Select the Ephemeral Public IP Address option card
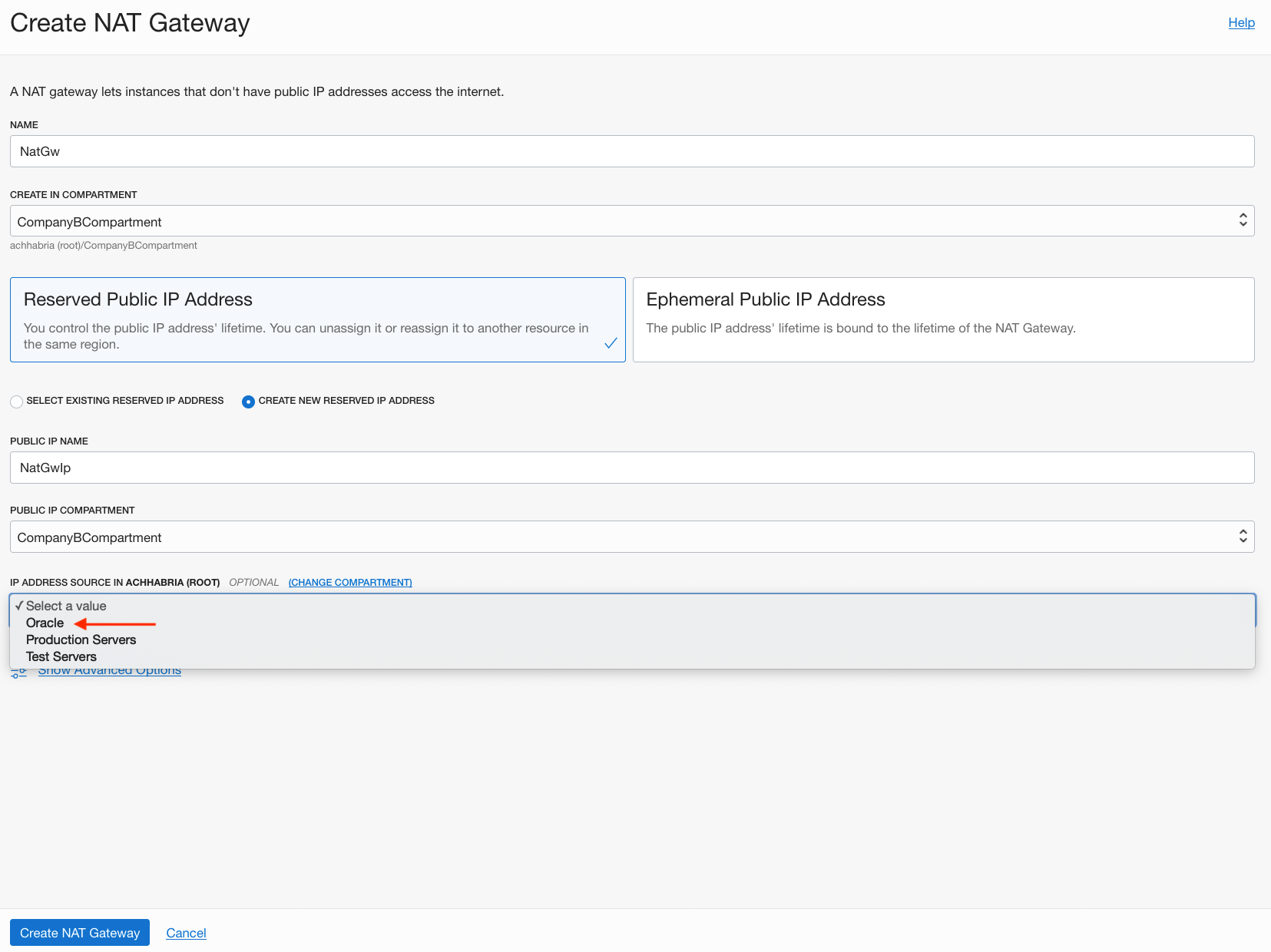Screen dimensions: 1271x952 pyautogui.click(x=943, y=319)
